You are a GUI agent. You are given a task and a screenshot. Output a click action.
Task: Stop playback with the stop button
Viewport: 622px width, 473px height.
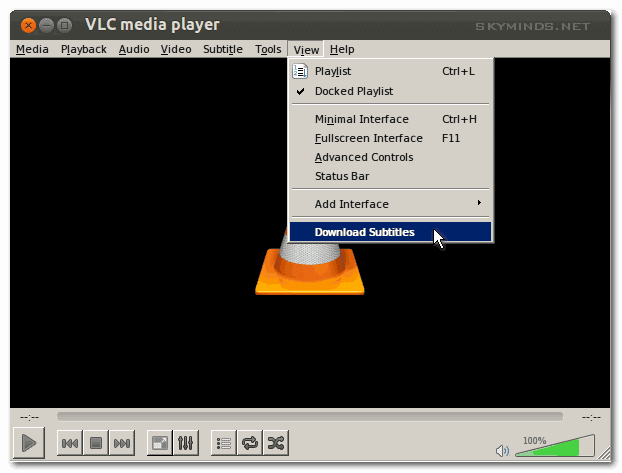(96, 443)
